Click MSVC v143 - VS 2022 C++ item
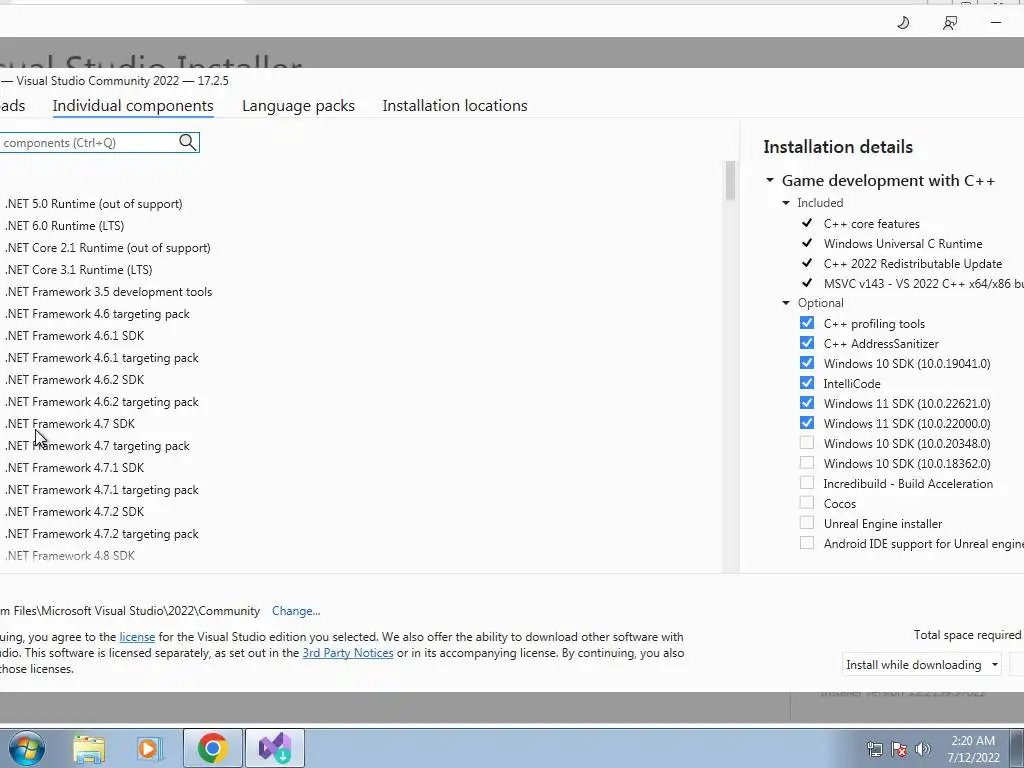This screenshot has width=1024, height=768. (x=923, y=283)
